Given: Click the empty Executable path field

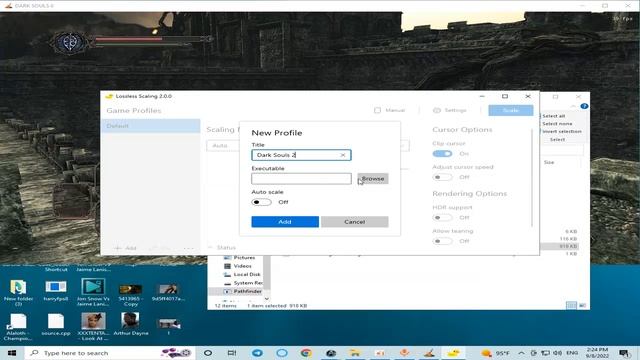Looking at the screenshot, I should click(x=301, y=178).
